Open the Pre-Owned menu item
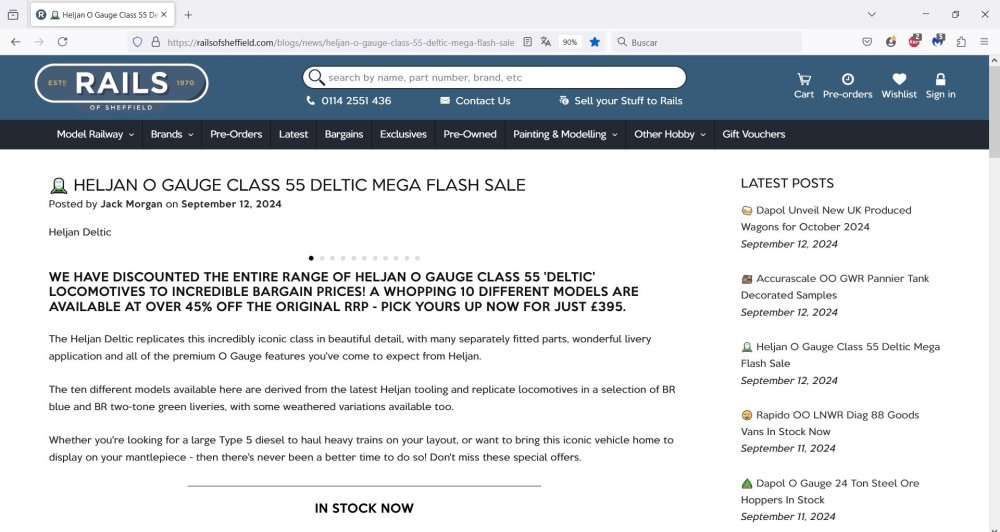Viewport: 1000px width, 532px height. tap(470, 134)
